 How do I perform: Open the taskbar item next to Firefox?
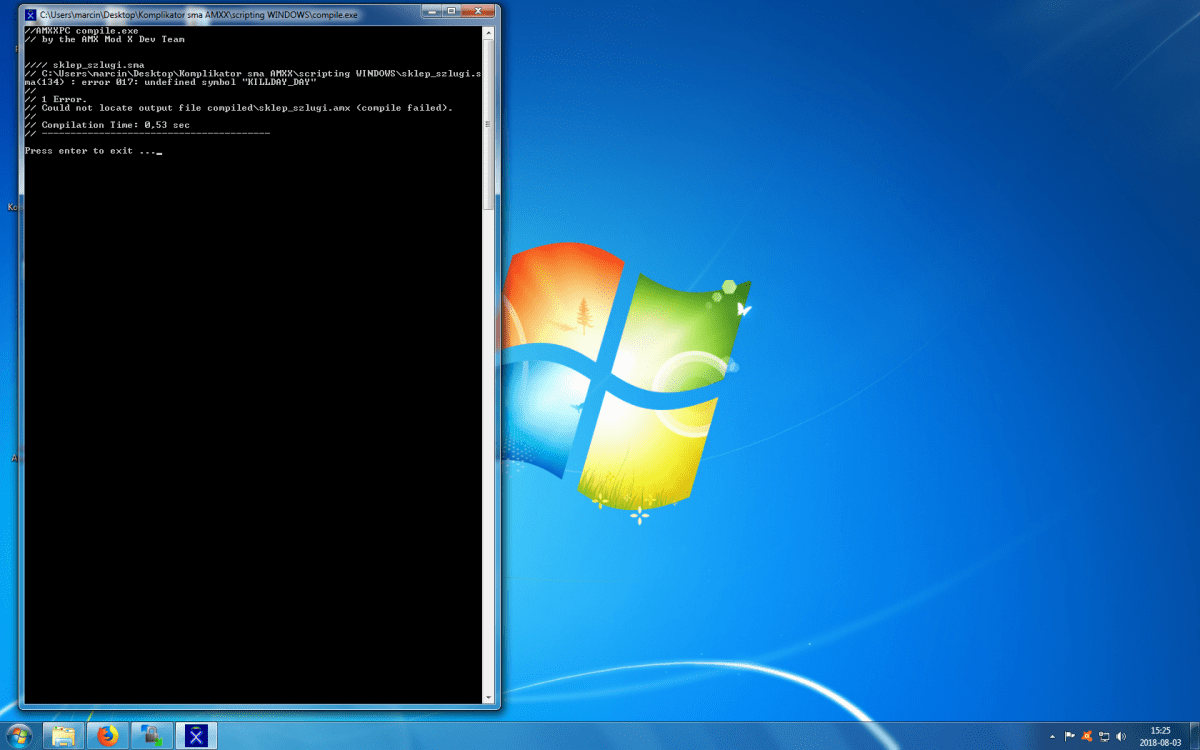pos(153,736)
